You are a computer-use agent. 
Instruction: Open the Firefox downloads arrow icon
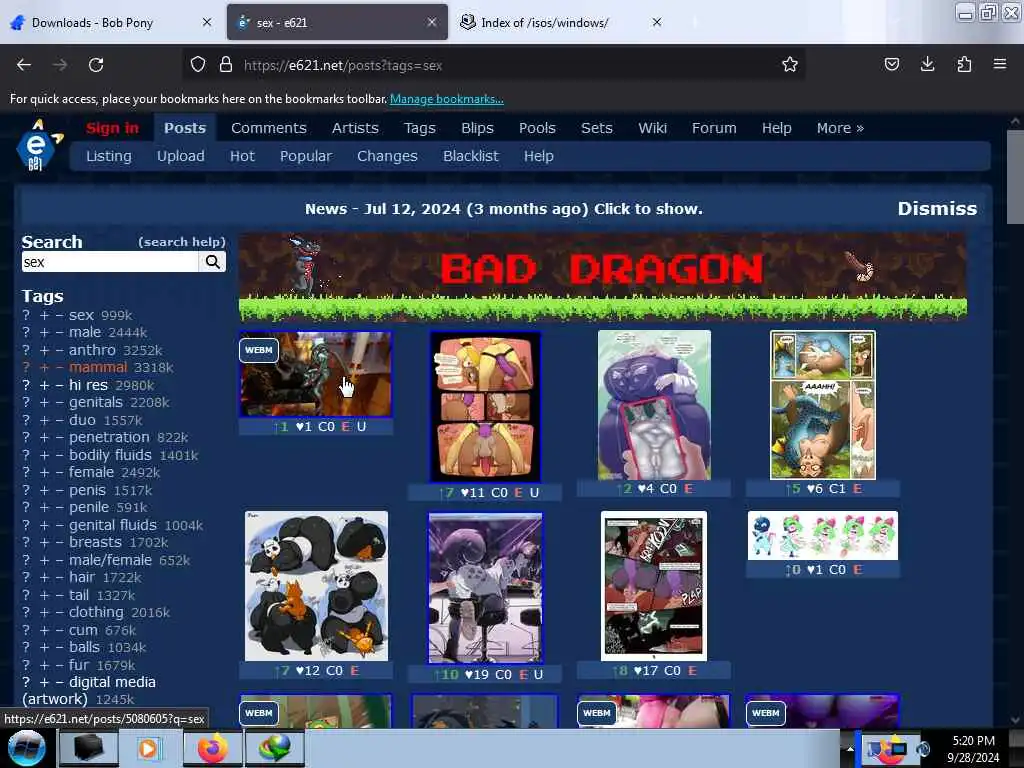click(x=927, y=65)
